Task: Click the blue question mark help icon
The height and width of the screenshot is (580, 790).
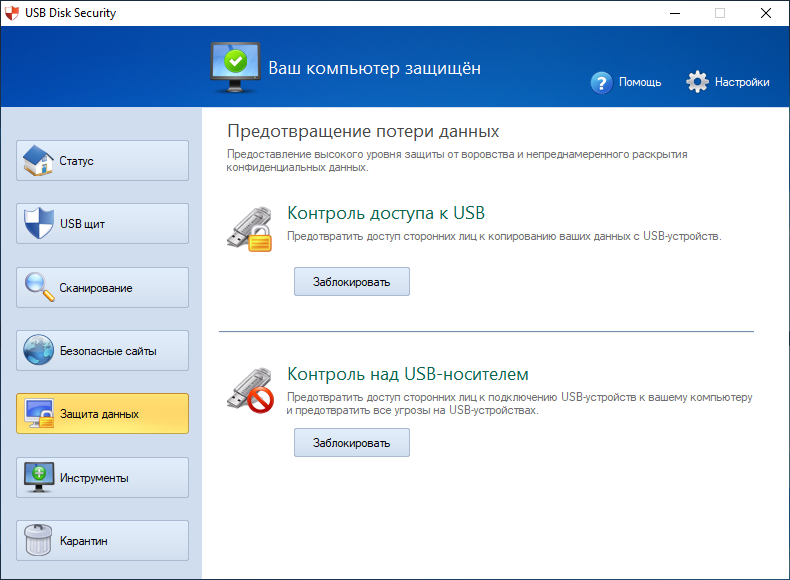Action: (x=601, y=83)
